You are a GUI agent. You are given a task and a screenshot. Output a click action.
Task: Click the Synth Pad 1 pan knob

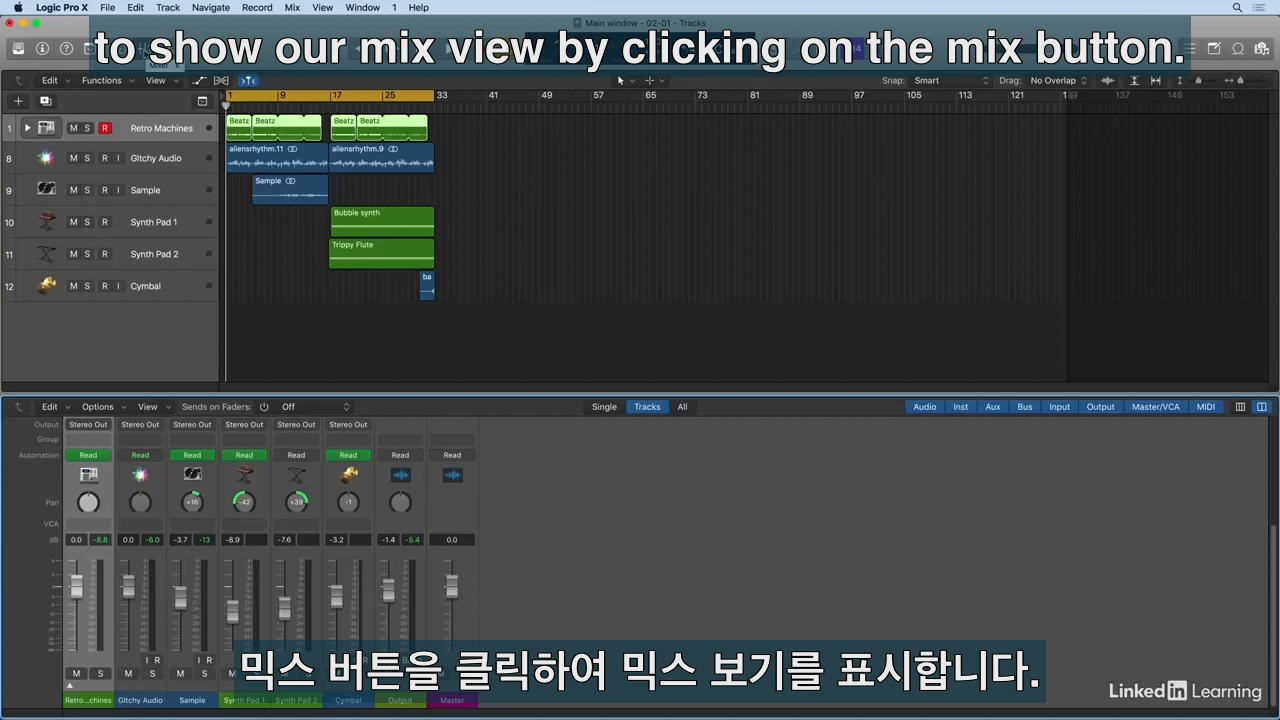point(244,502)
